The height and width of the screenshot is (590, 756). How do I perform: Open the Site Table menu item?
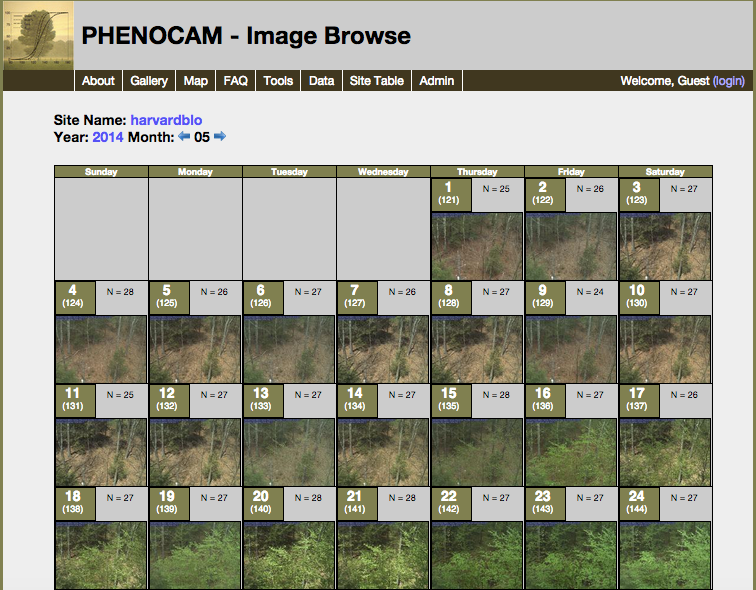coord(377,80)
